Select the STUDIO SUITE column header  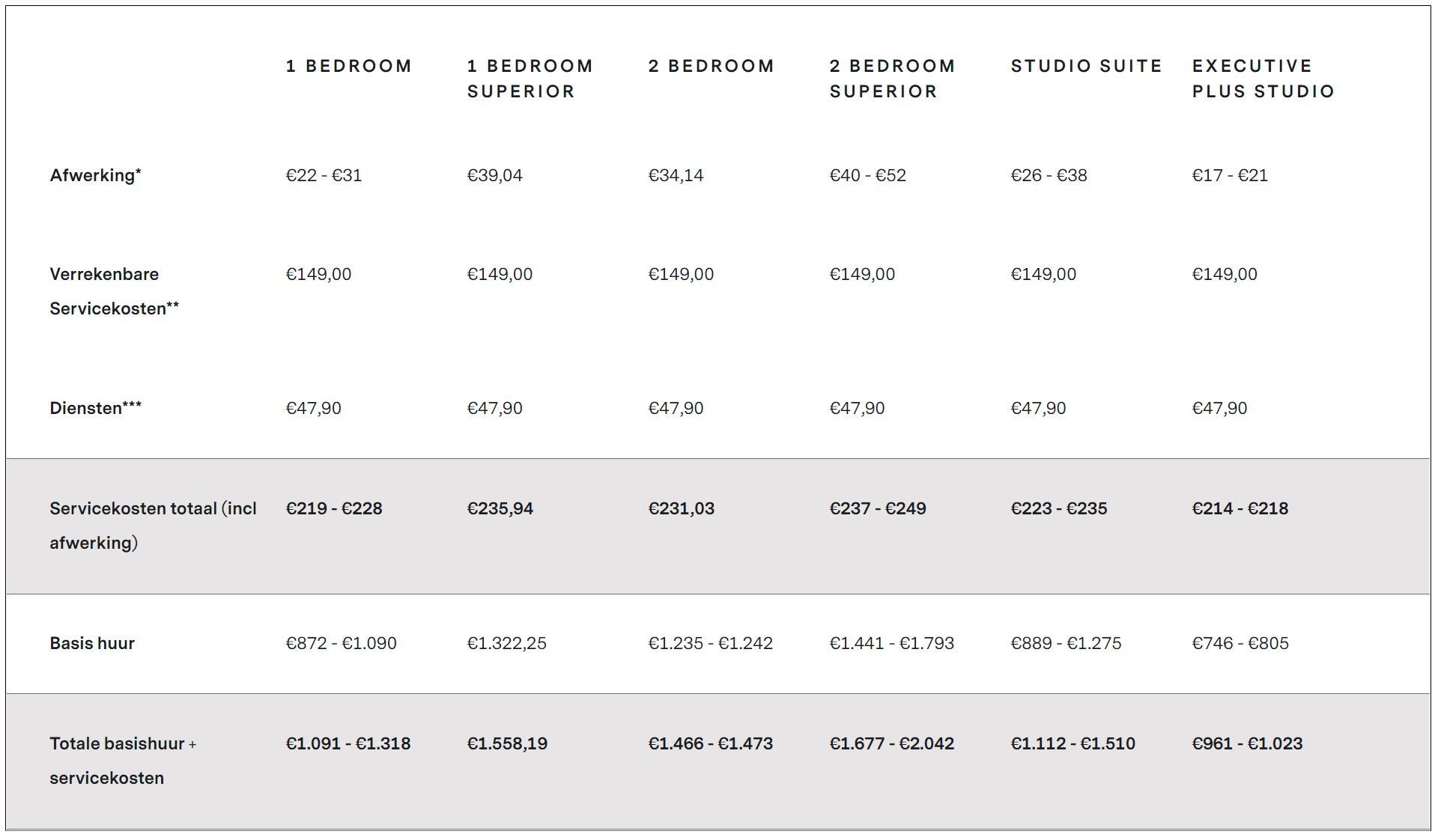click(x=1086, y=66)
